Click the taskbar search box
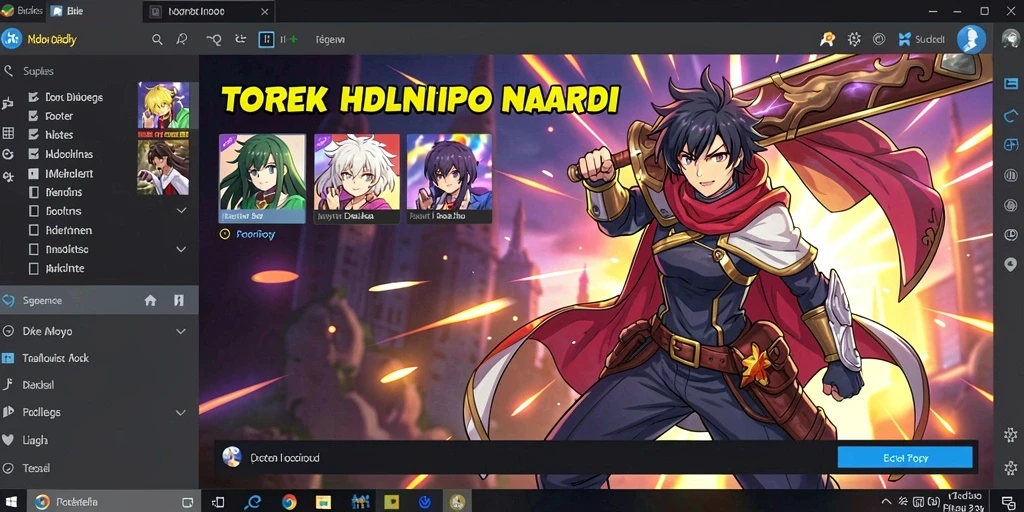This screenshot has width=1024, height=512. tap(114, 502)
